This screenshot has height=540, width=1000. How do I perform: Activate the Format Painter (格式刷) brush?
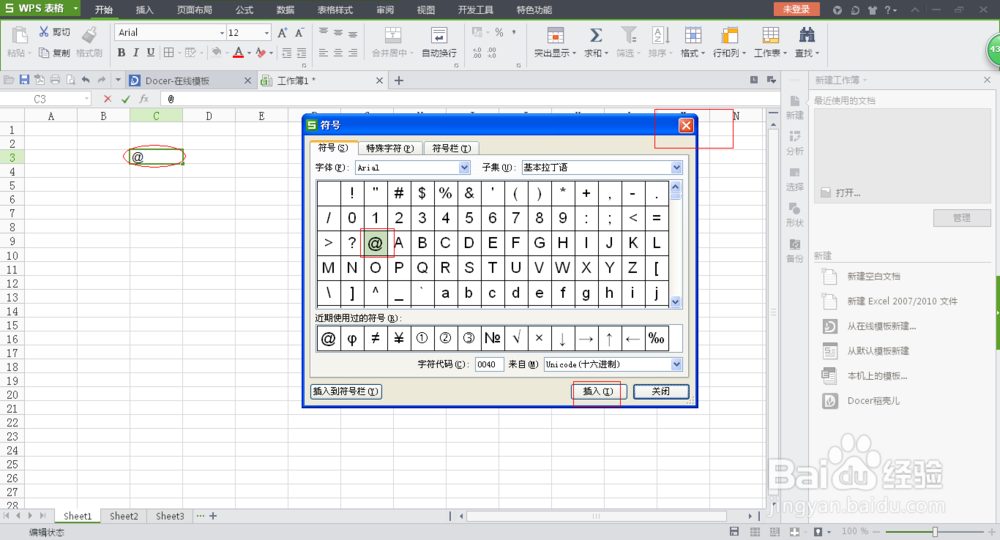click(89, 35)
